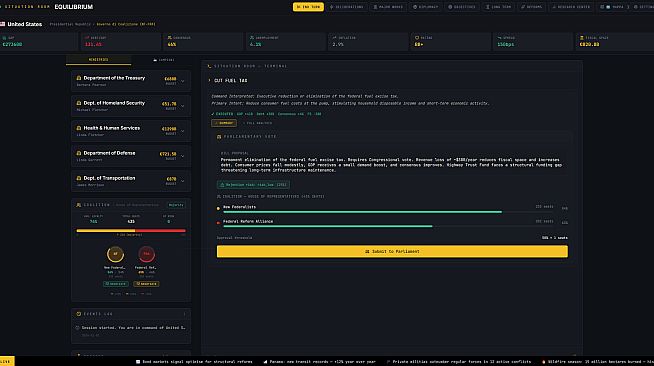Viewport: 654px width, 366px height.
Task: Click the Coalition panel people icon
Action: tap(78, 205)
